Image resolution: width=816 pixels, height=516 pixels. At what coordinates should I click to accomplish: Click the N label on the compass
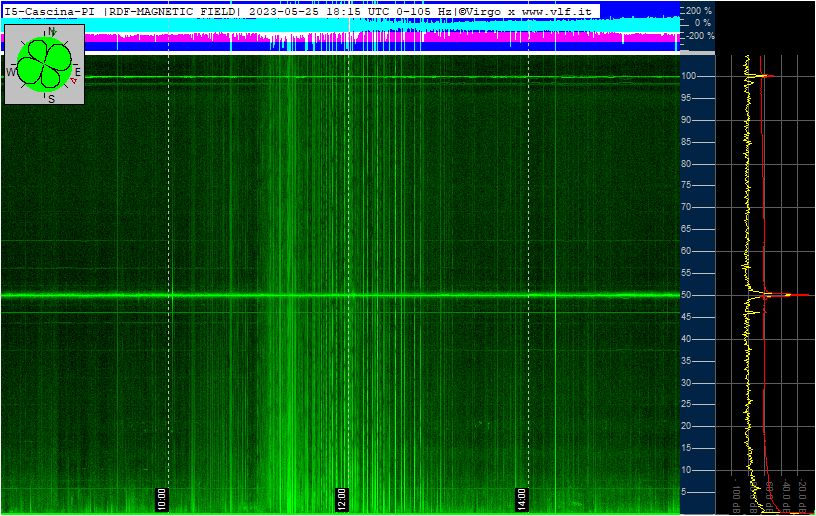point(52,31)
